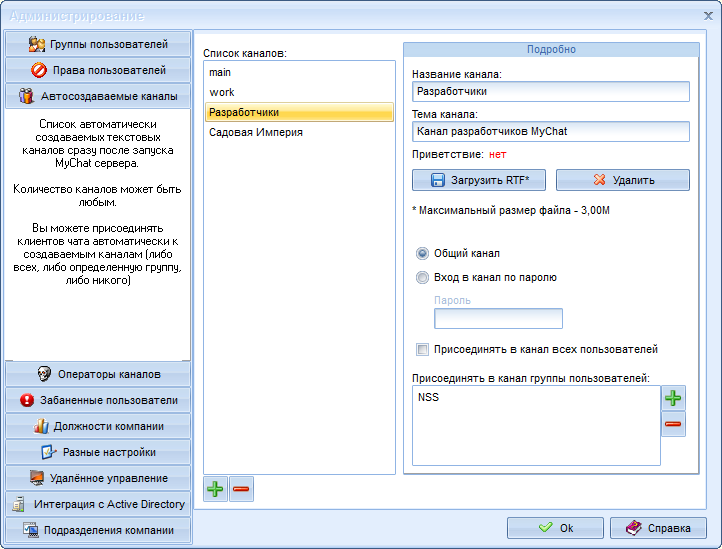Click the channel name input field
The height and width of the screenshot is (549, 722).
(551, 91)
